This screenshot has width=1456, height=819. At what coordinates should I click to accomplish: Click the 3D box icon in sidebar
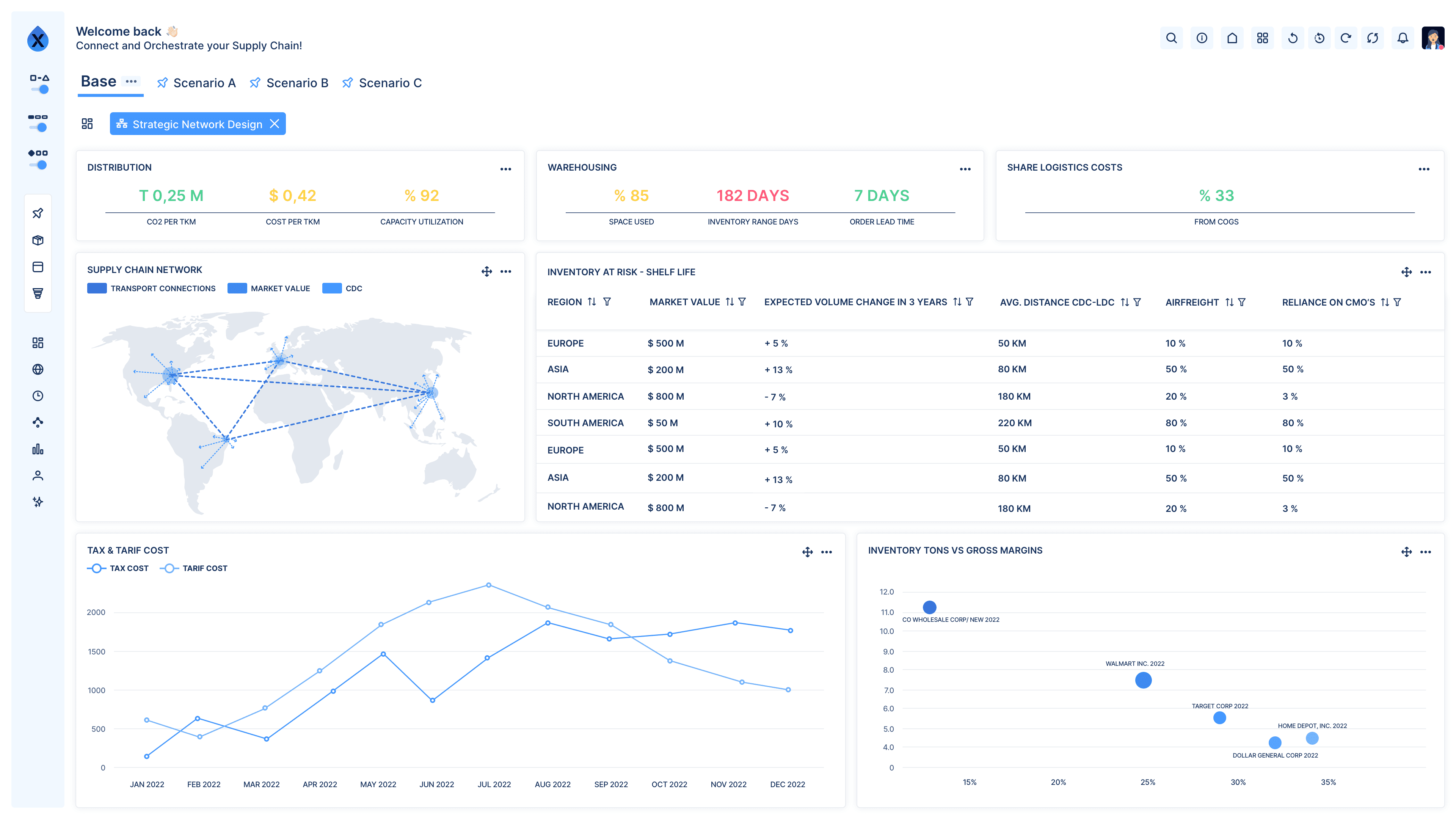pyautogui.click(x=38, y=240)
